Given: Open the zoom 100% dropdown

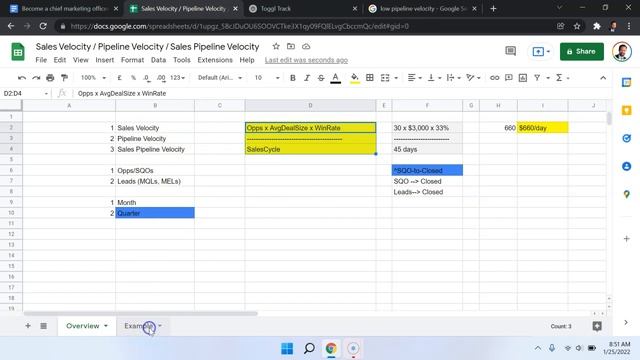Looking at the screenshot, I should click(x=93, y=78).
